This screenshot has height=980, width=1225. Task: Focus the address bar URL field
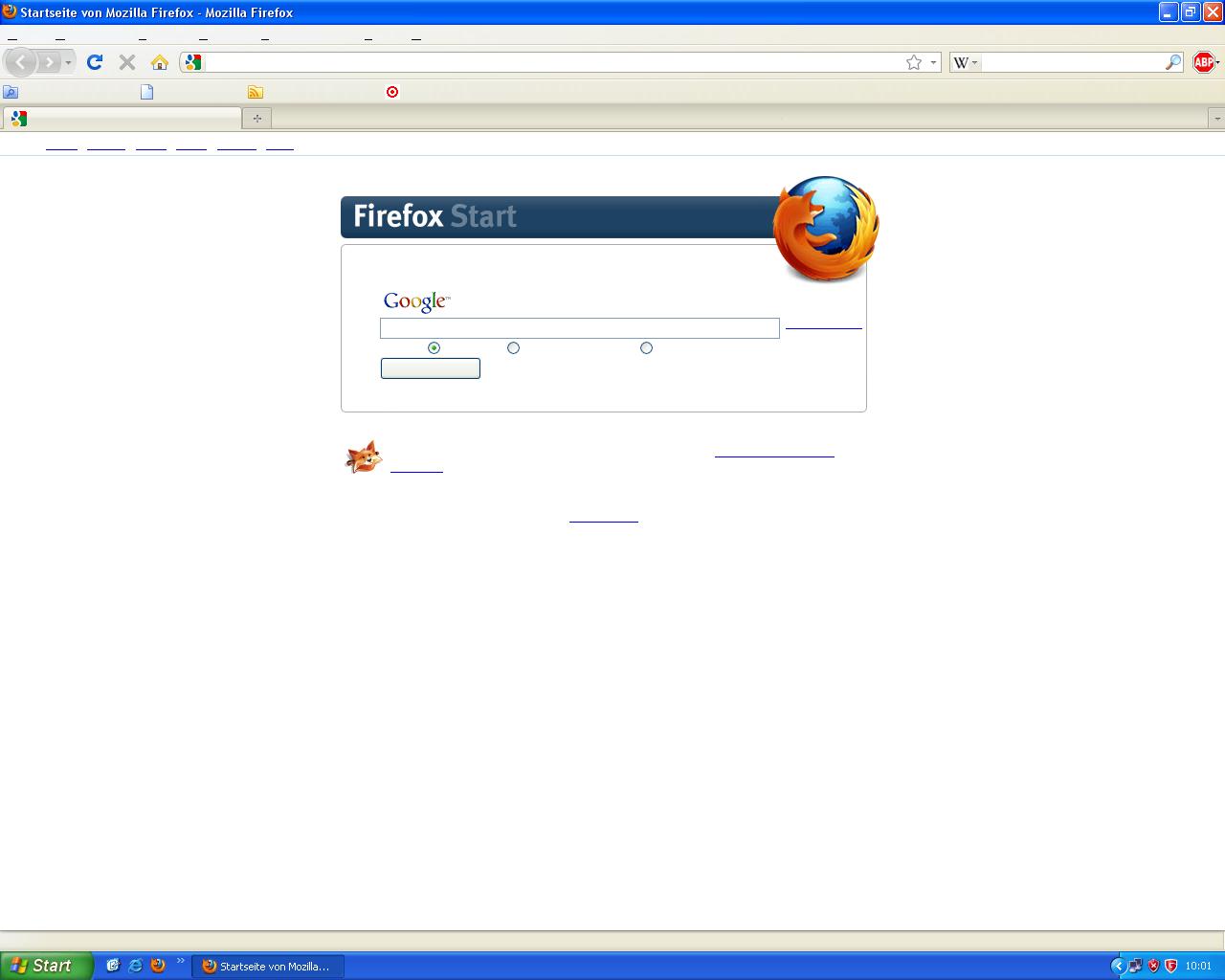click(554, 62)
